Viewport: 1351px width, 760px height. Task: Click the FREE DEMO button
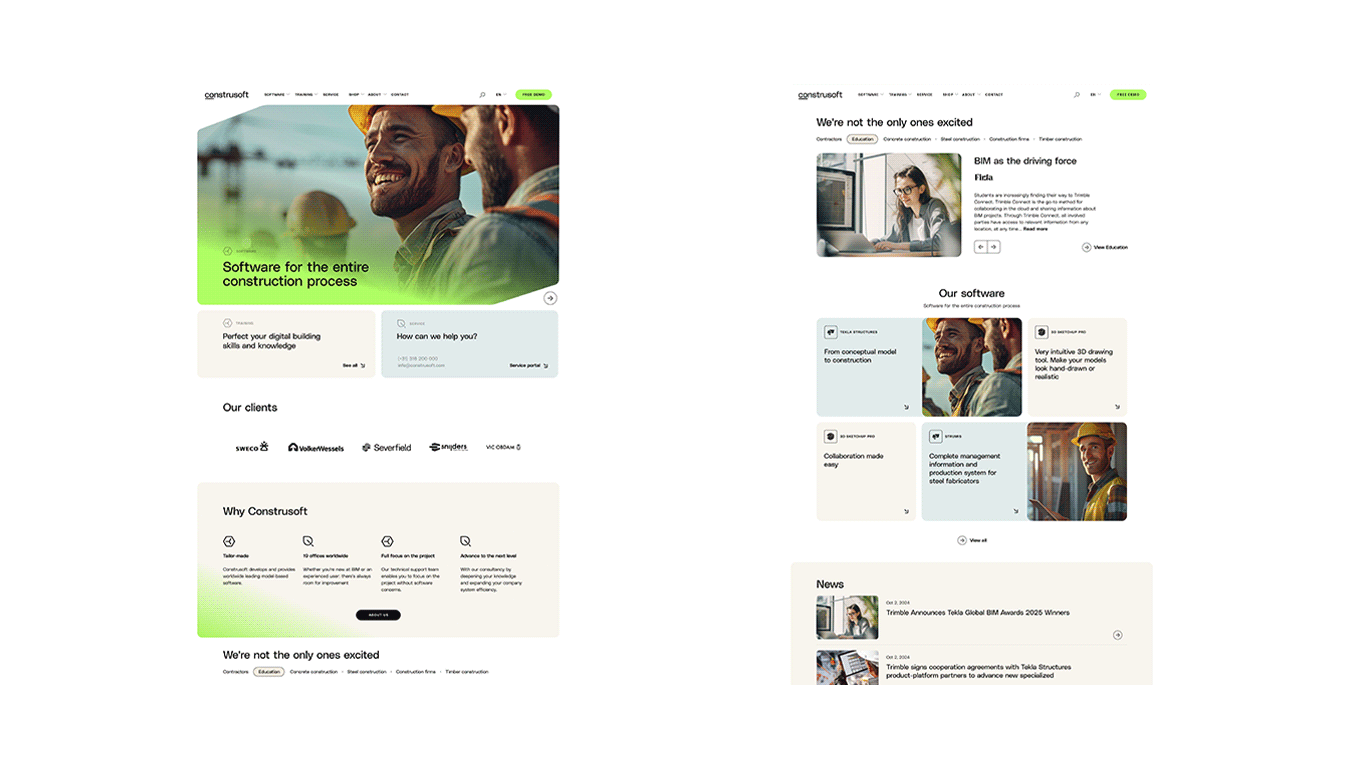(x=534, y=94)
